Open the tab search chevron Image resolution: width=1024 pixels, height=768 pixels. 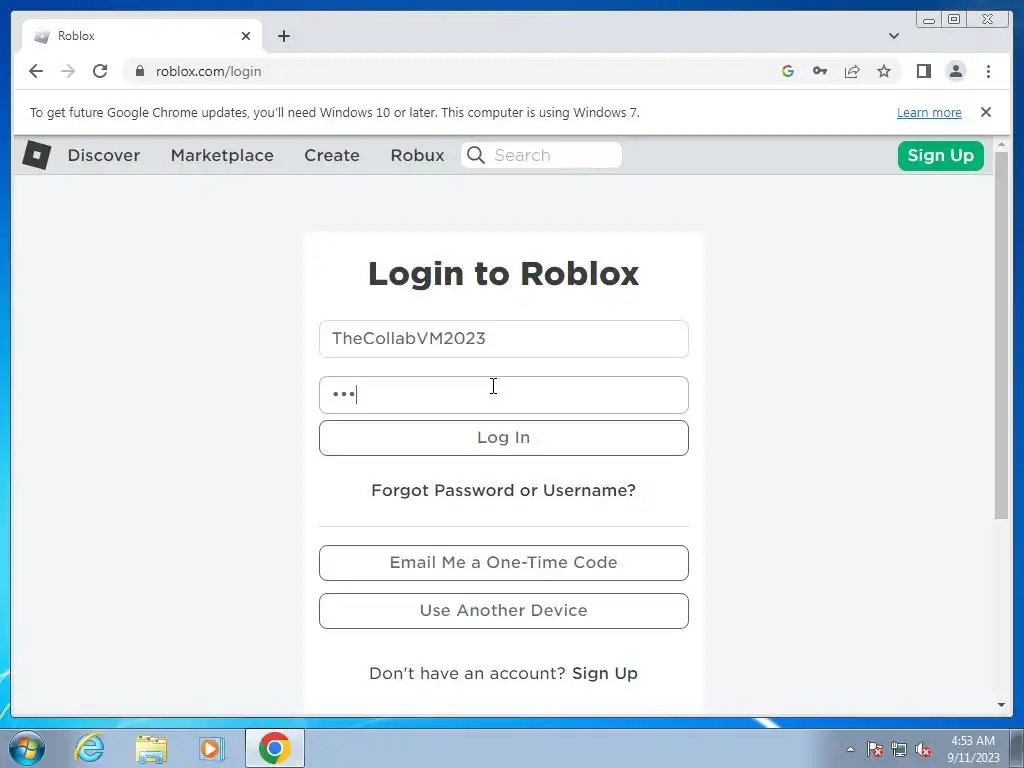894,36
